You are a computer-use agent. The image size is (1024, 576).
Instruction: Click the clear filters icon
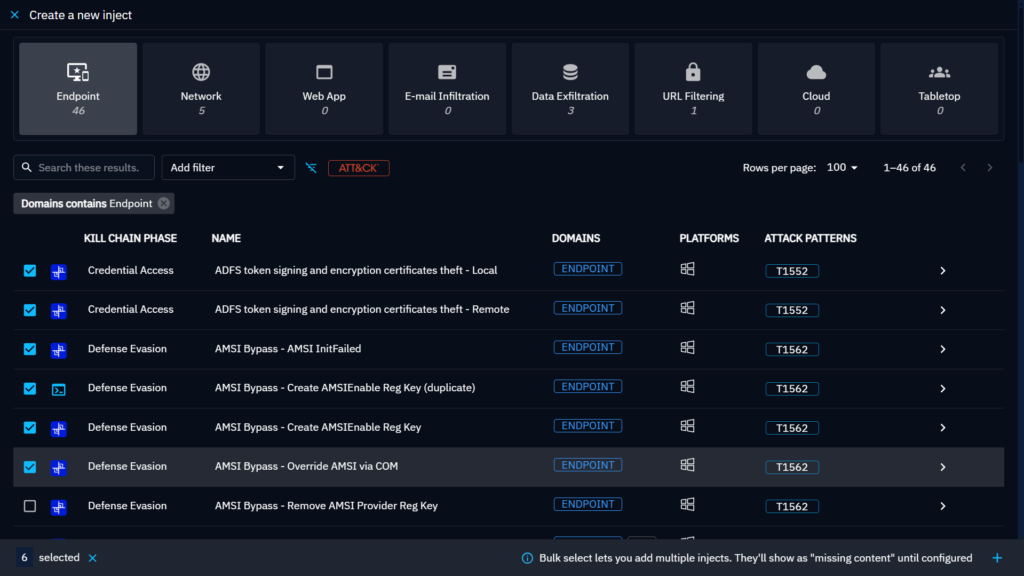tap(311, 168)
